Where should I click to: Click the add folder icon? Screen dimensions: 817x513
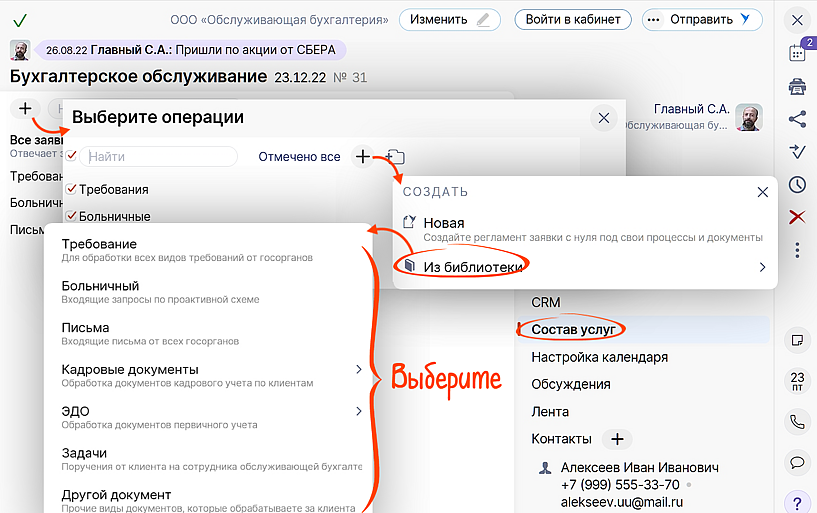395,157
